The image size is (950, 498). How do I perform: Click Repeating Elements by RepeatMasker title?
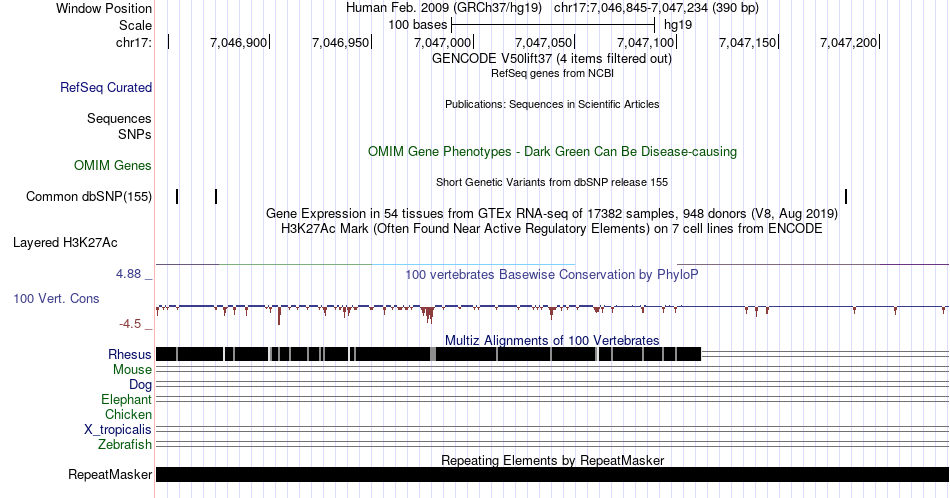click(552, 460)
